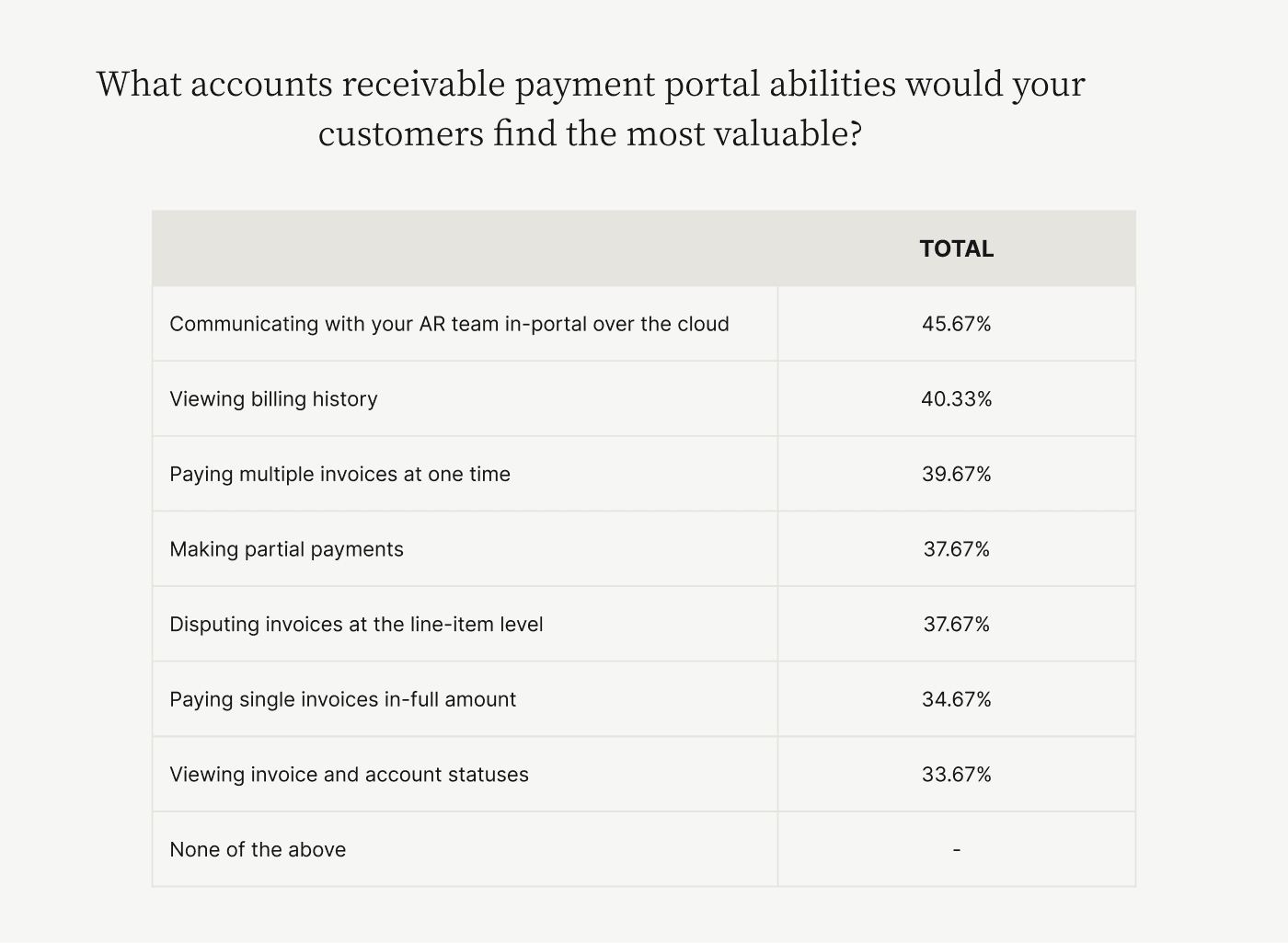Click the survey question title text
Viewport: 1288px width, 943px height.
(x=591, y=109)
